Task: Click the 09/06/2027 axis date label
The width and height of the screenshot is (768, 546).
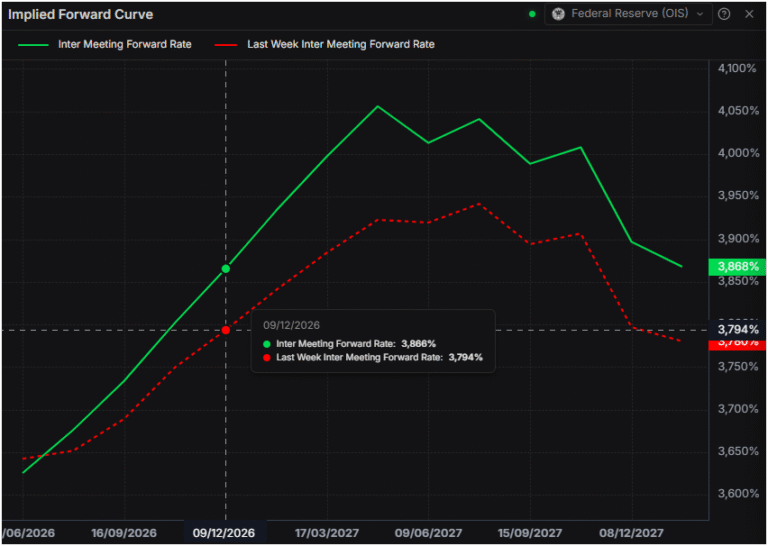Action: point(429,533)
